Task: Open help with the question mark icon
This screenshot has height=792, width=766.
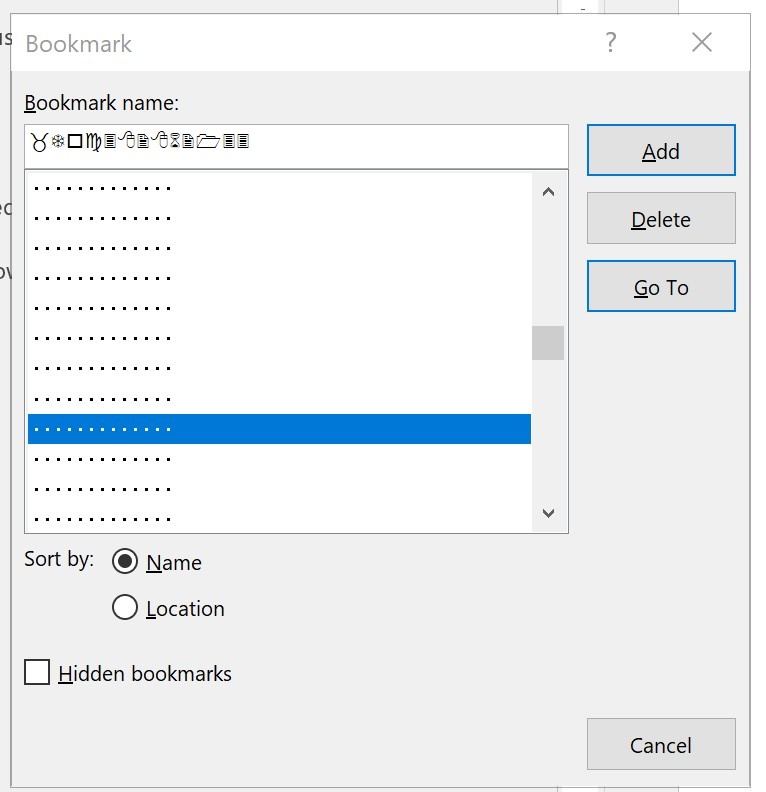Action: [x=611, y=42]
